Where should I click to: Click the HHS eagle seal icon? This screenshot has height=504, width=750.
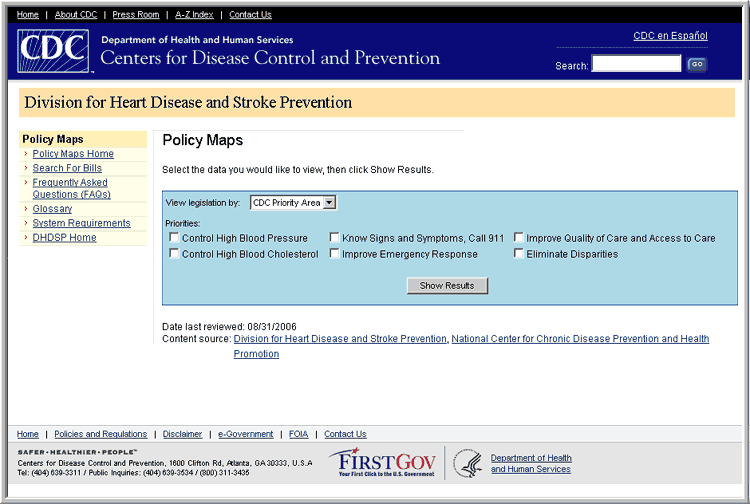click(467, 463)
